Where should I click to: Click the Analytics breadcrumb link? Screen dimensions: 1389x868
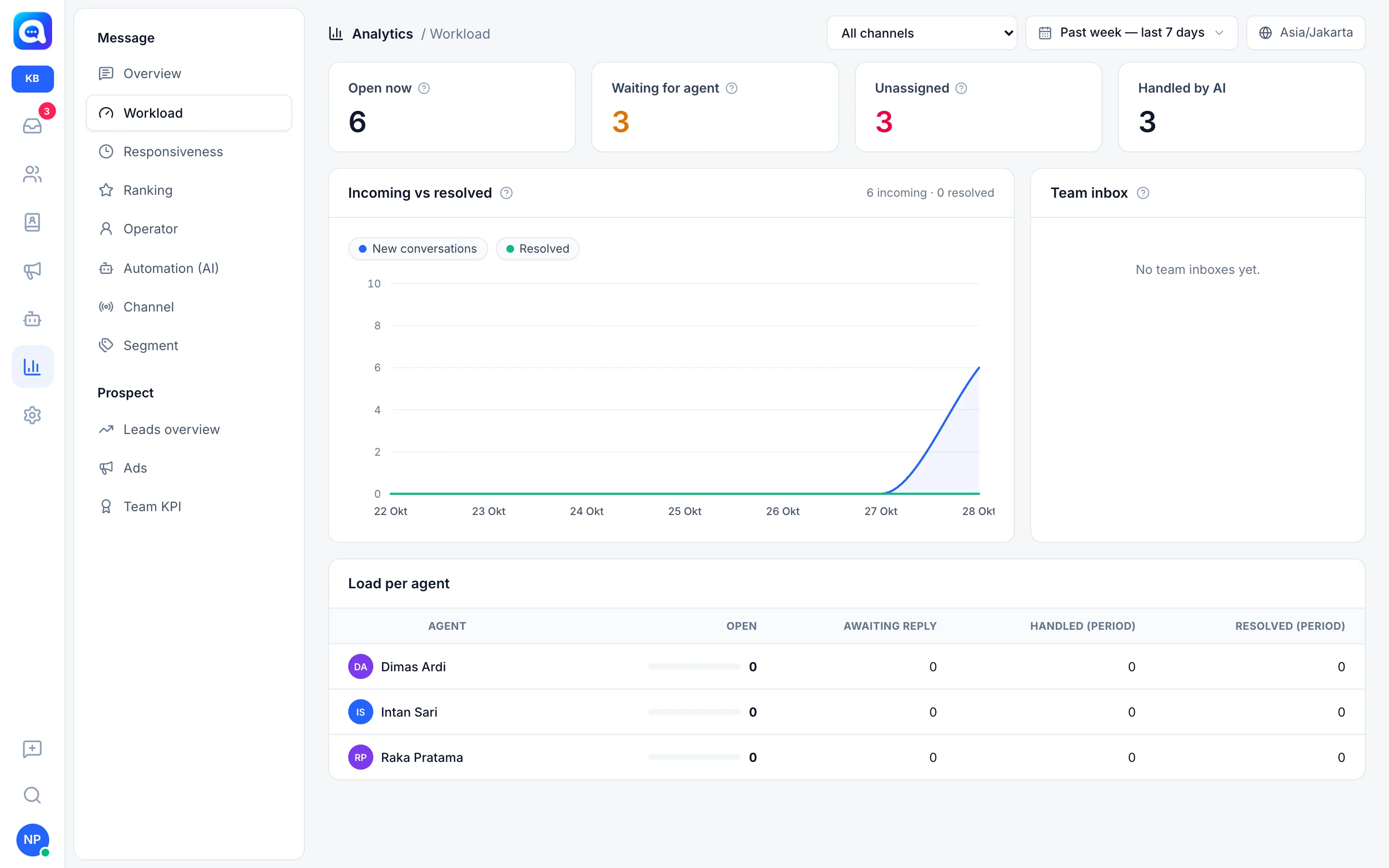pos(382,34)
